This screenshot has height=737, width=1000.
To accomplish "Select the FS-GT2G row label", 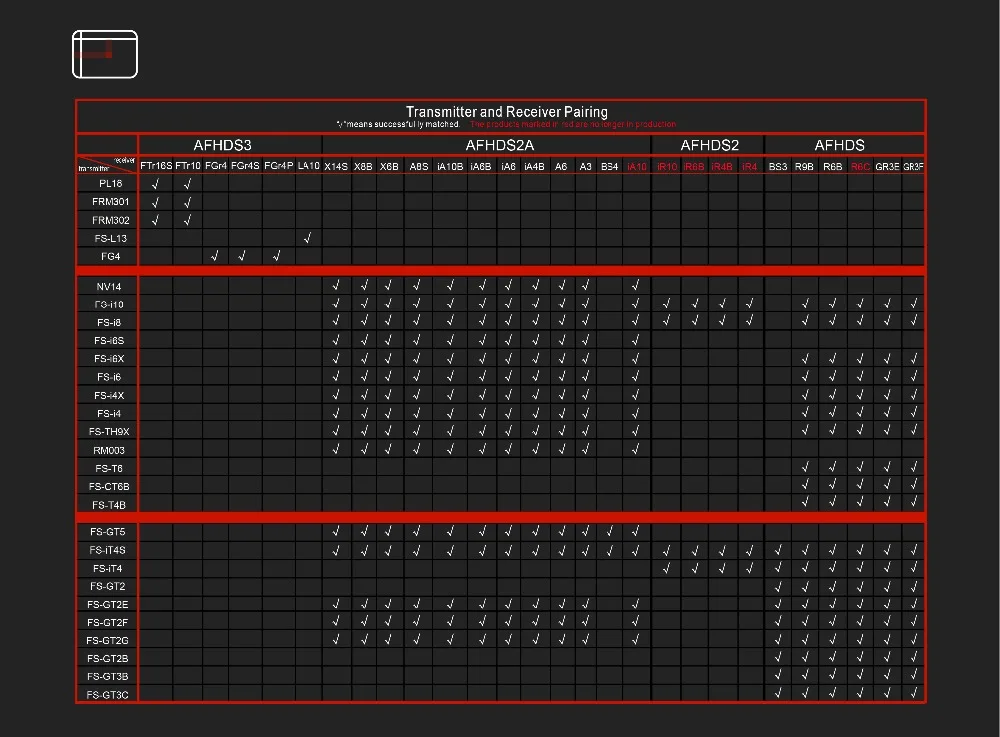I will click(x=107, y=641).
